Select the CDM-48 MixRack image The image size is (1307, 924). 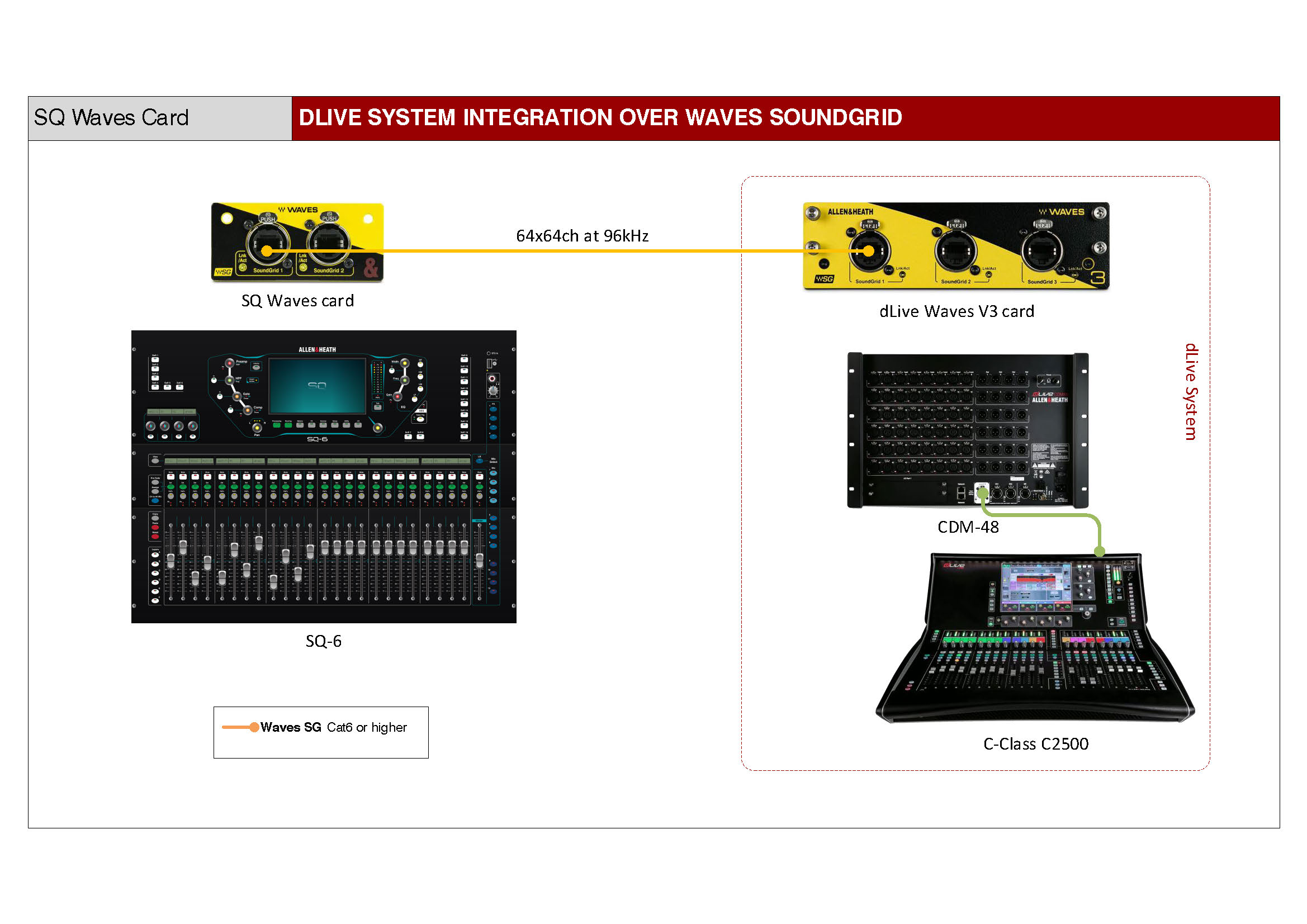(968, 430)
